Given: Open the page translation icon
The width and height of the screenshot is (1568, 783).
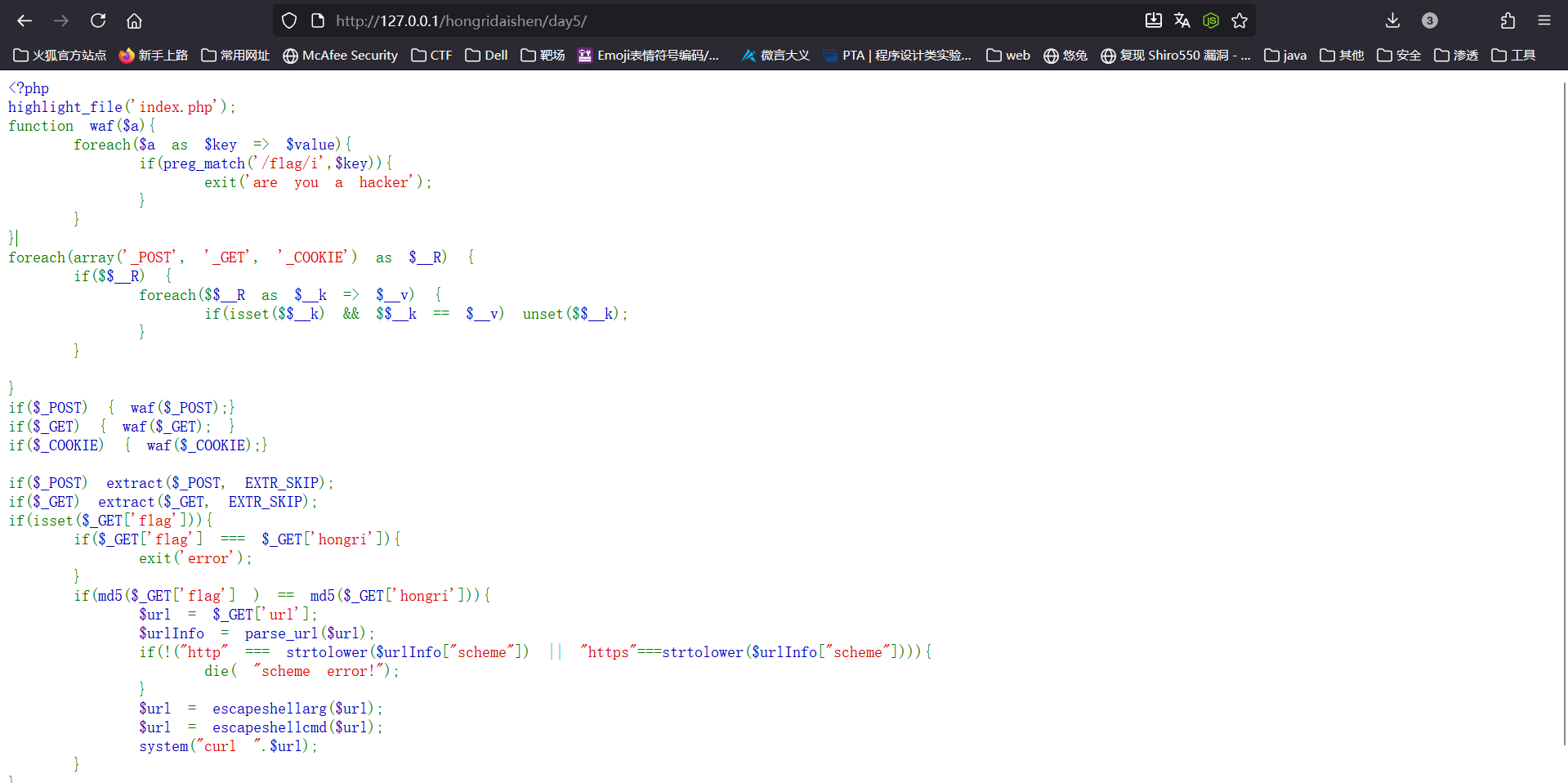Looking at the screenshot, I should point(1182,20).
